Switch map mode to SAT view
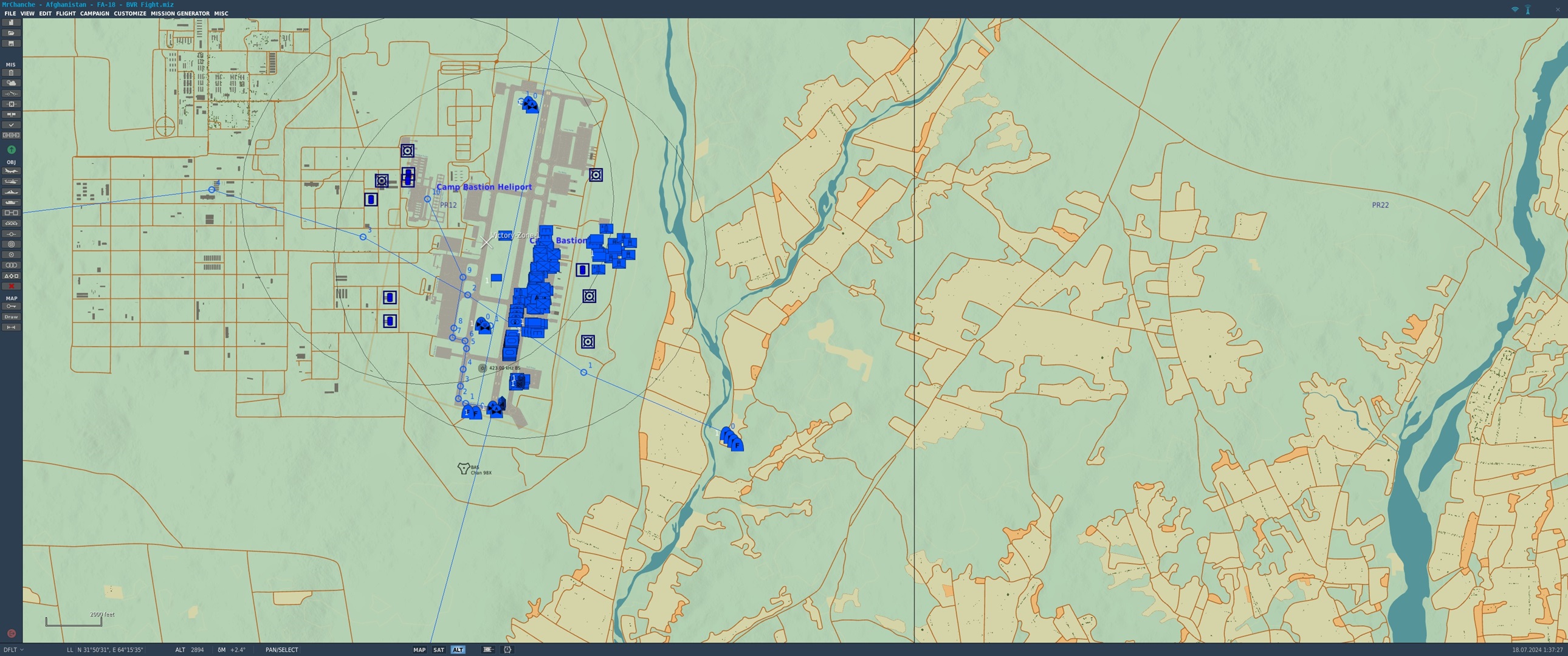 point(438,650)
